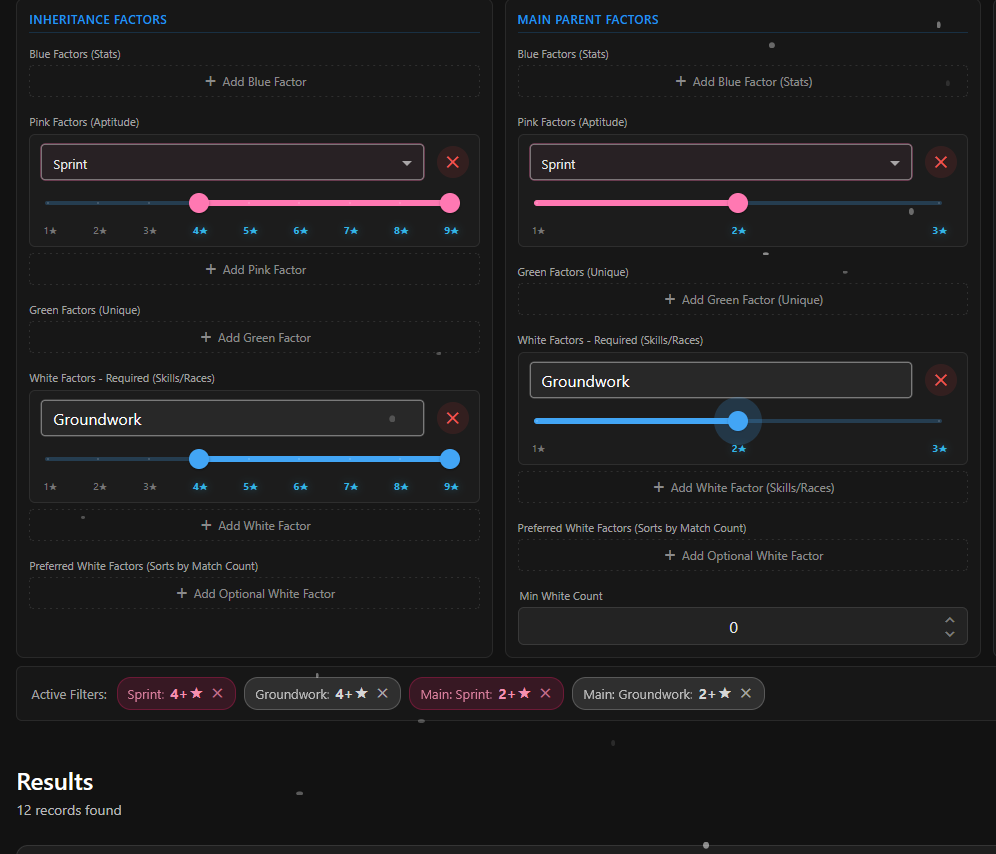996x854 pixels.
Task: Click the Inheritance Sprint slider minimum handle at 4★
Action: point(199,203)
